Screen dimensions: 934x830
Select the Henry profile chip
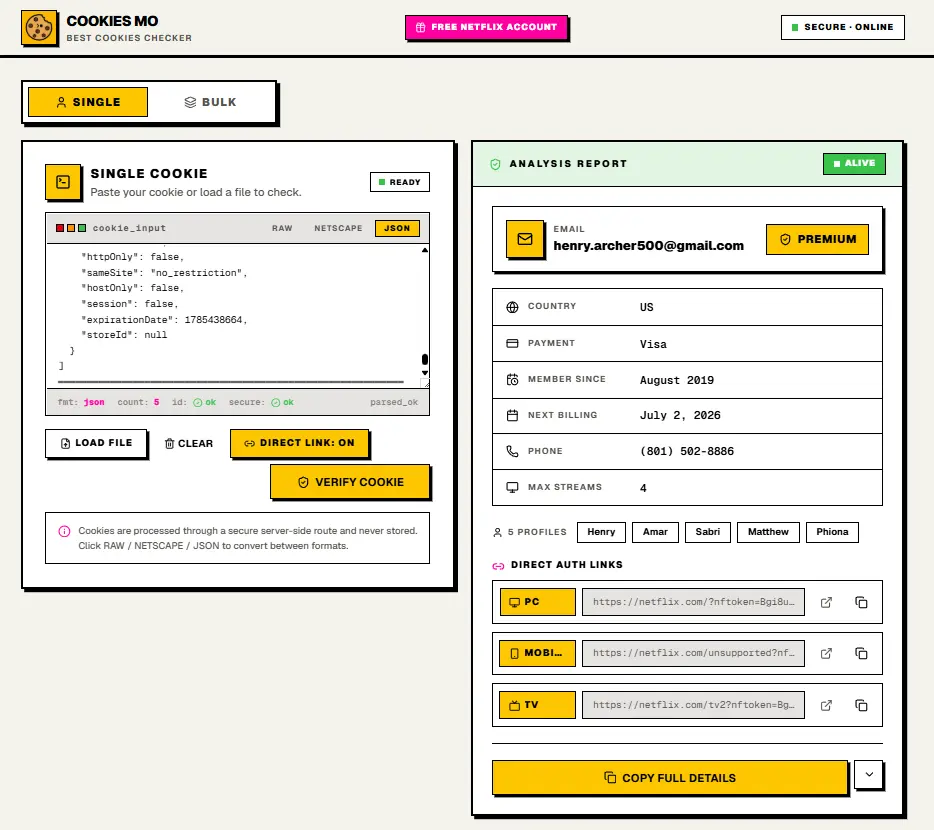(x=601, y=532)
